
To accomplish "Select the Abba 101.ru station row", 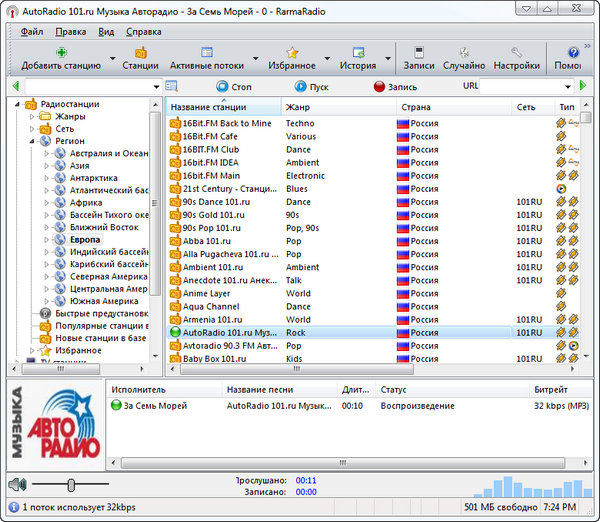I will [x=206, y=241].
